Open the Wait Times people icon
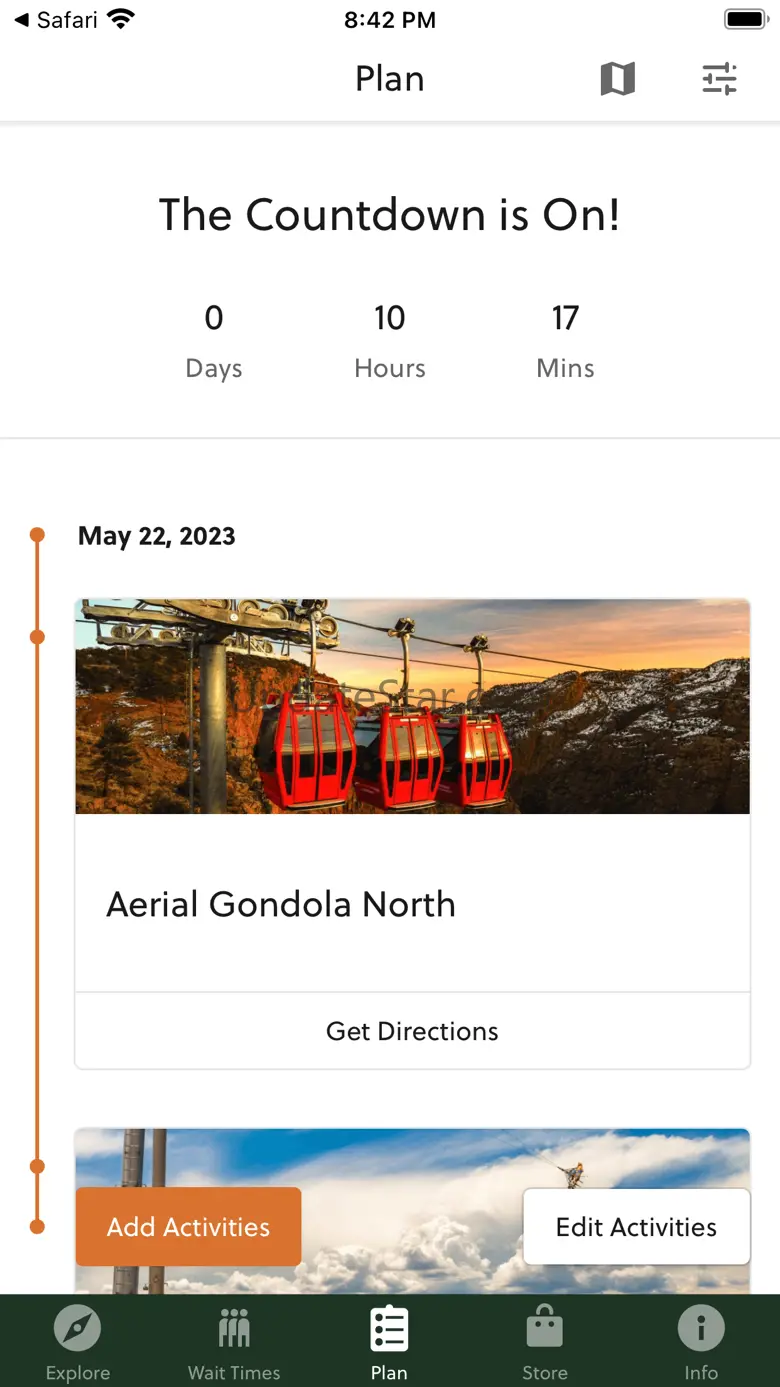The image size is (780, 1387). (234, 1329)
